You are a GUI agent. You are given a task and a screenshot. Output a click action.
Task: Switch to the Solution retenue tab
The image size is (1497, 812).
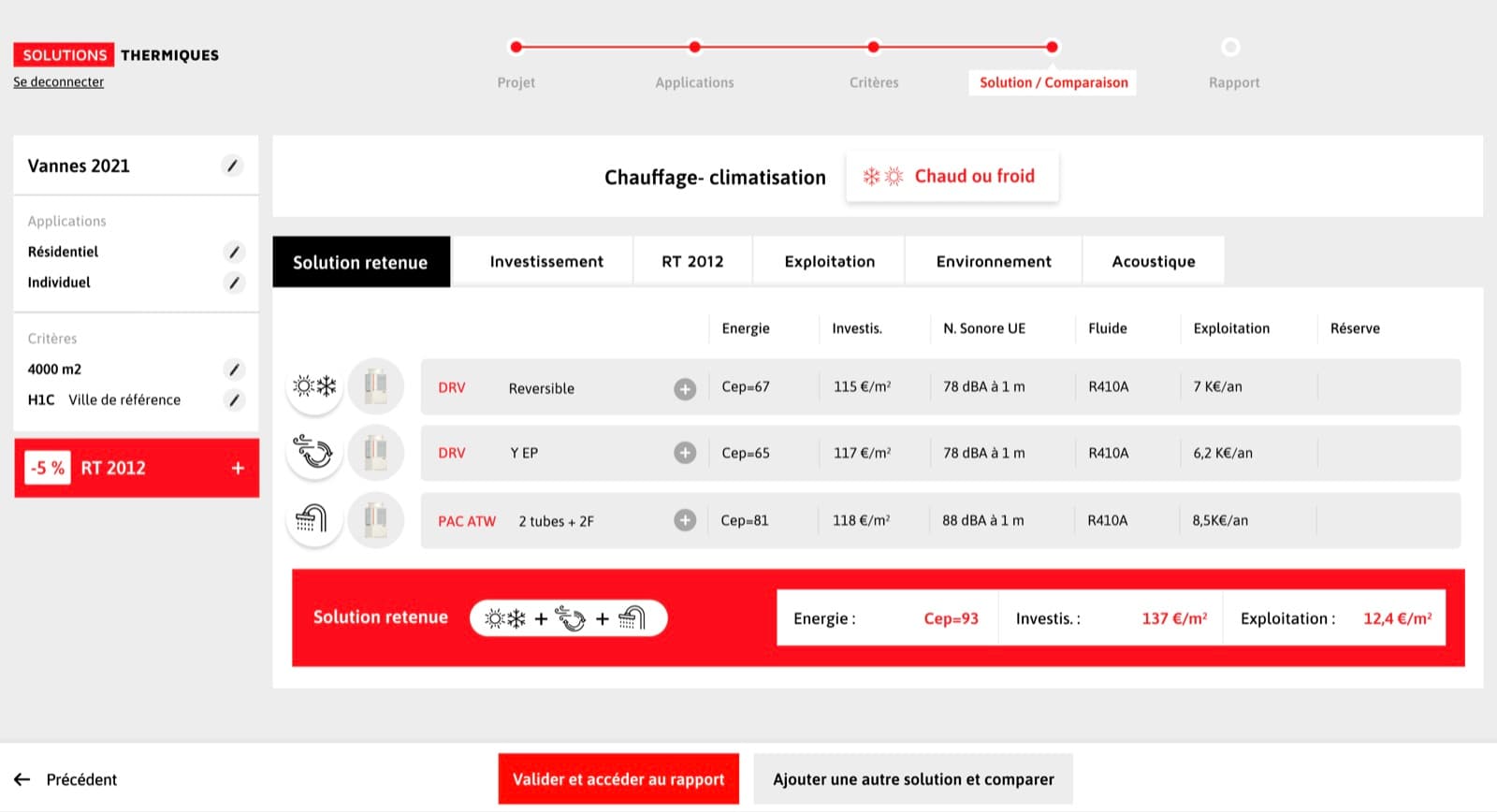coord(361,262)
